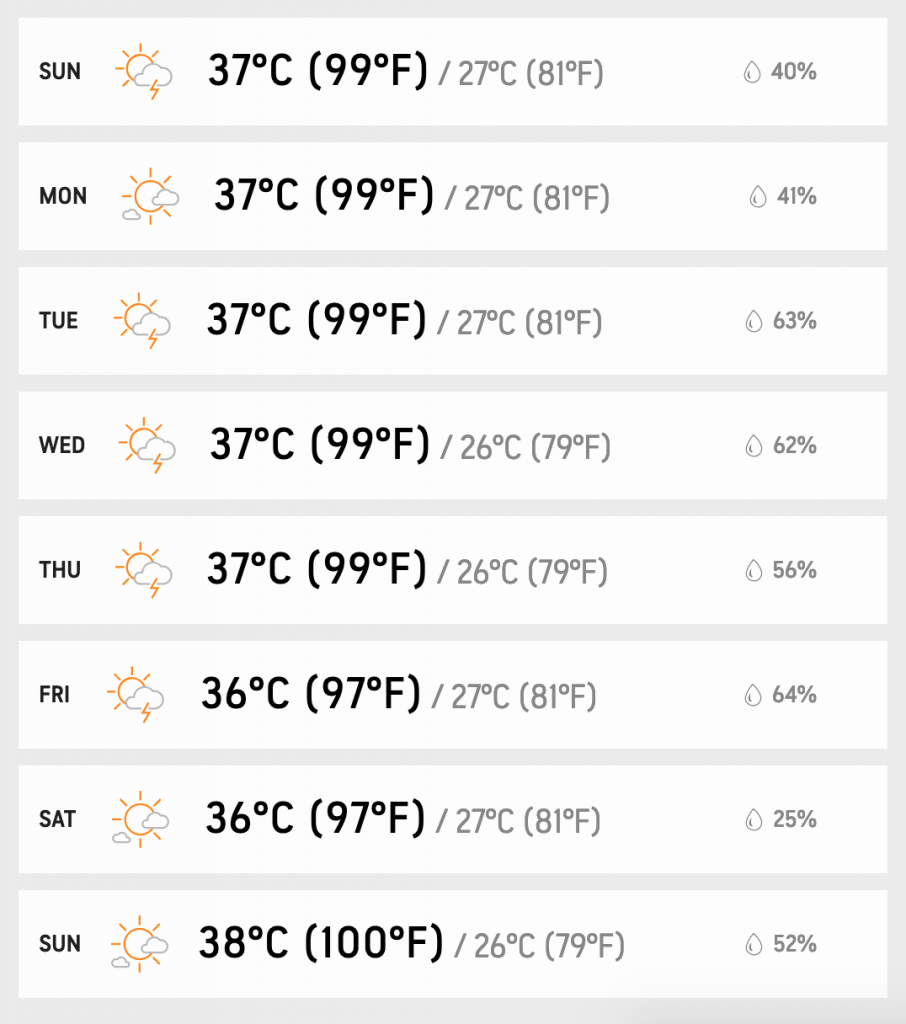Click the 62% precipitation value on WED

pyautogui.click(x=795, y=445)
